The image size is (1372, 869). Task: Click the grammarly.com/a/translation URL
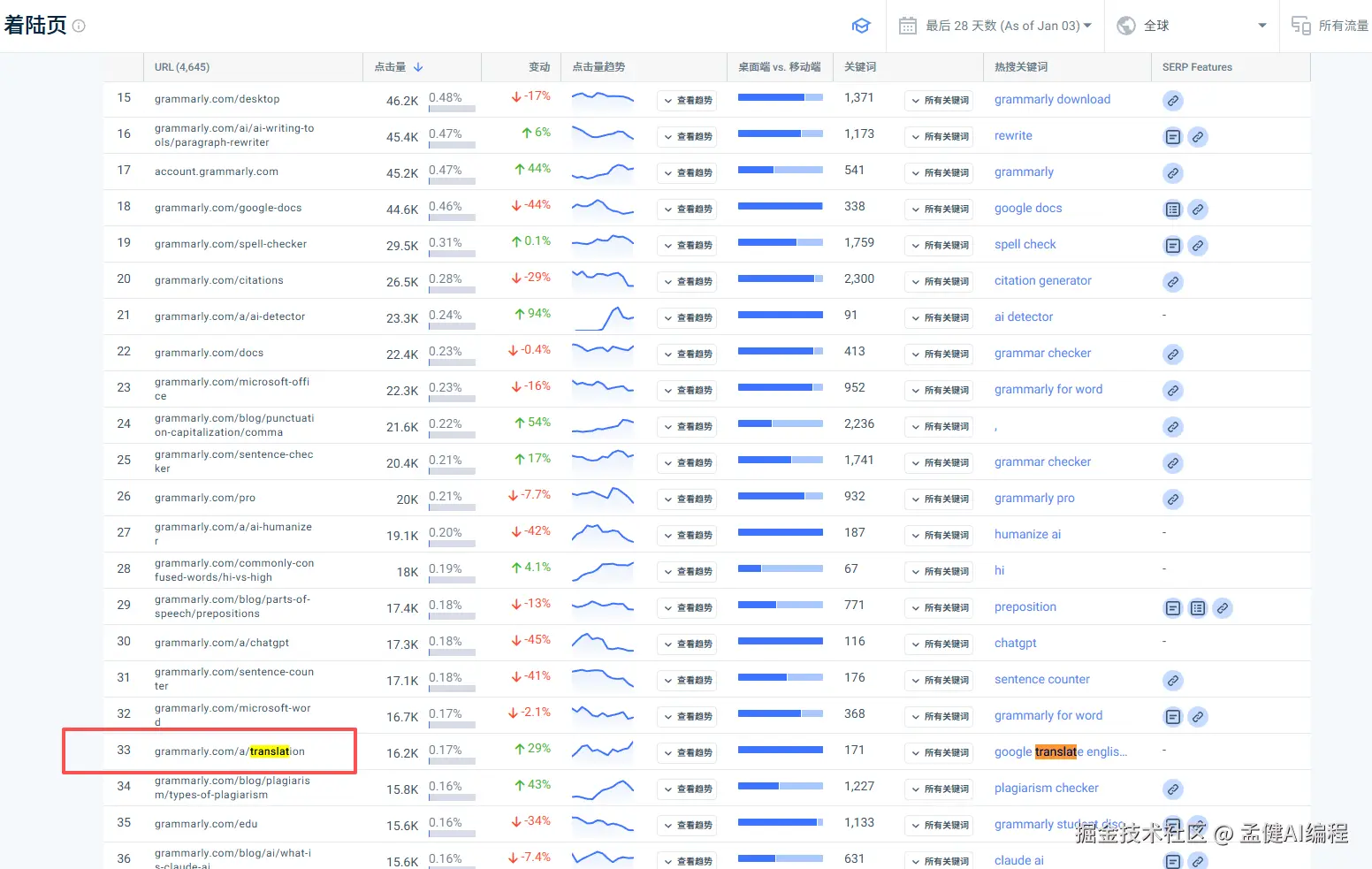(230, 751)
